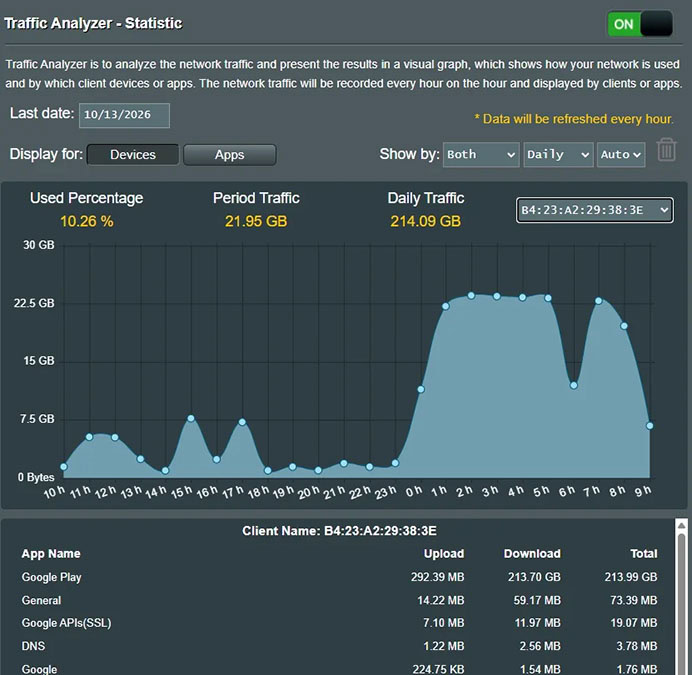The width and height of the screenshot is (692, 675).
Task: Click the 9h last data point
Action: (x=650, y=426)
